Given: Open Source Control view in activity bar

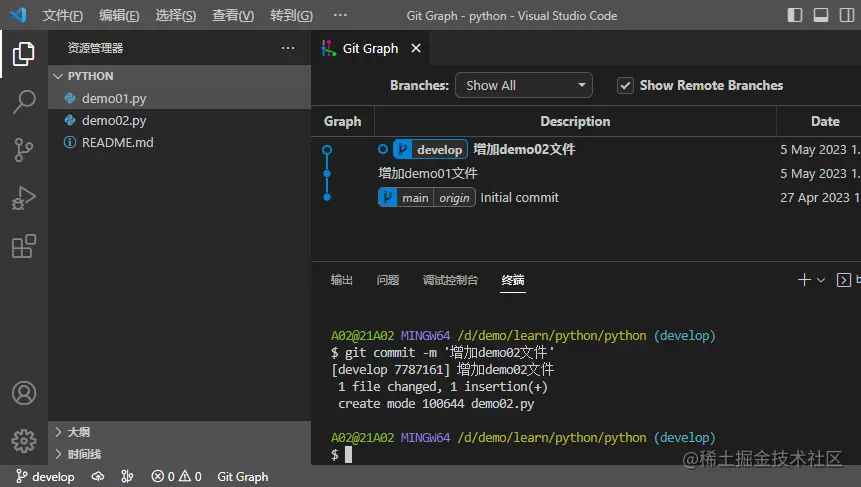Looking at the screenshot, I should pyautogui.click(x=24, y=149).
